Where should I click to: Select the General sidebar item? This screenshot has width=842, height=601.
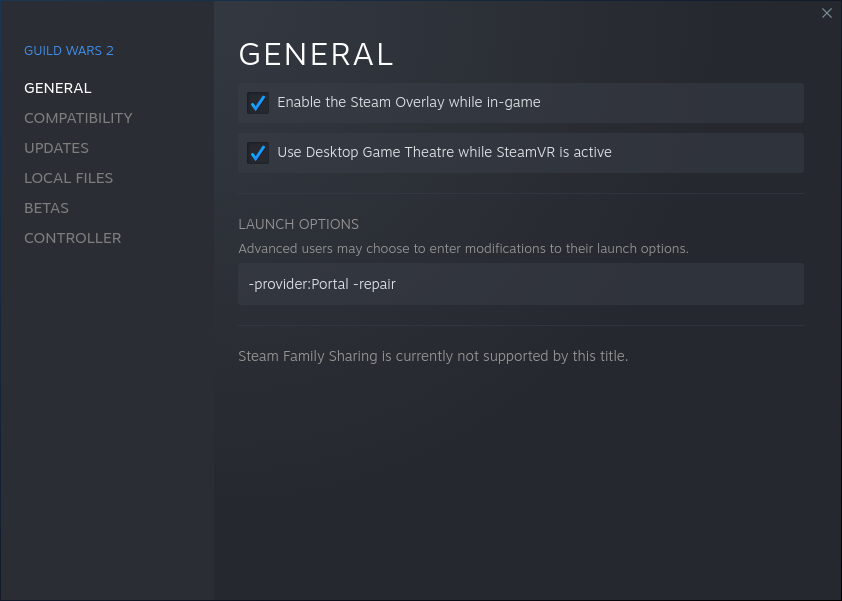(58, 88)
